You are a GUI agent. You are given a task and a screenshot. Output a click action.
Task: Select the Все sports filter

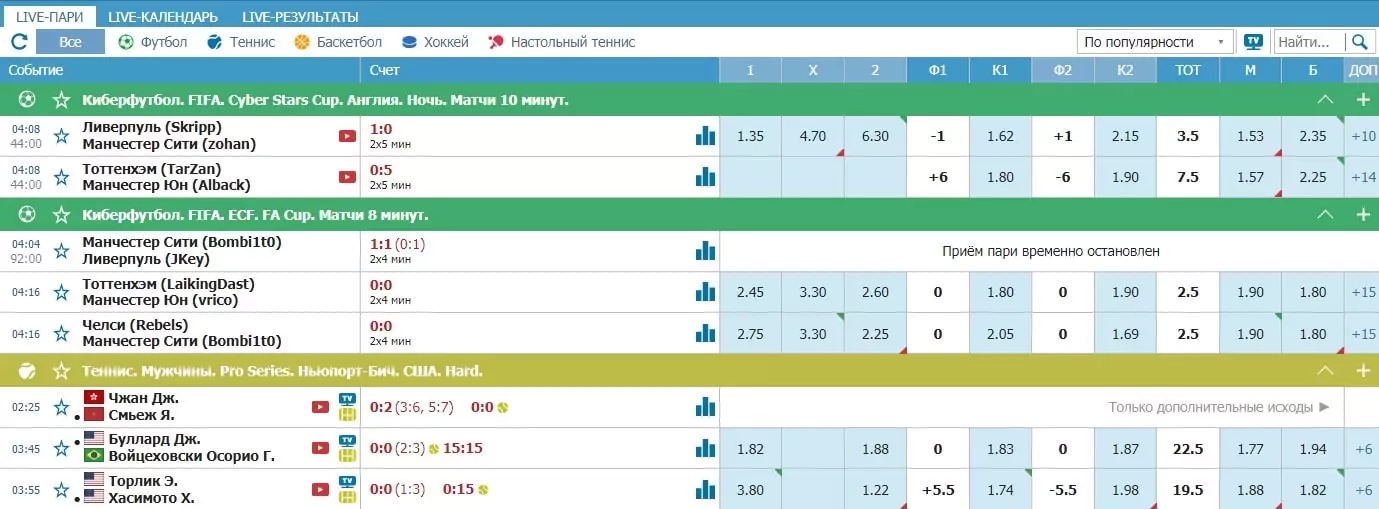tap(70, 42)
